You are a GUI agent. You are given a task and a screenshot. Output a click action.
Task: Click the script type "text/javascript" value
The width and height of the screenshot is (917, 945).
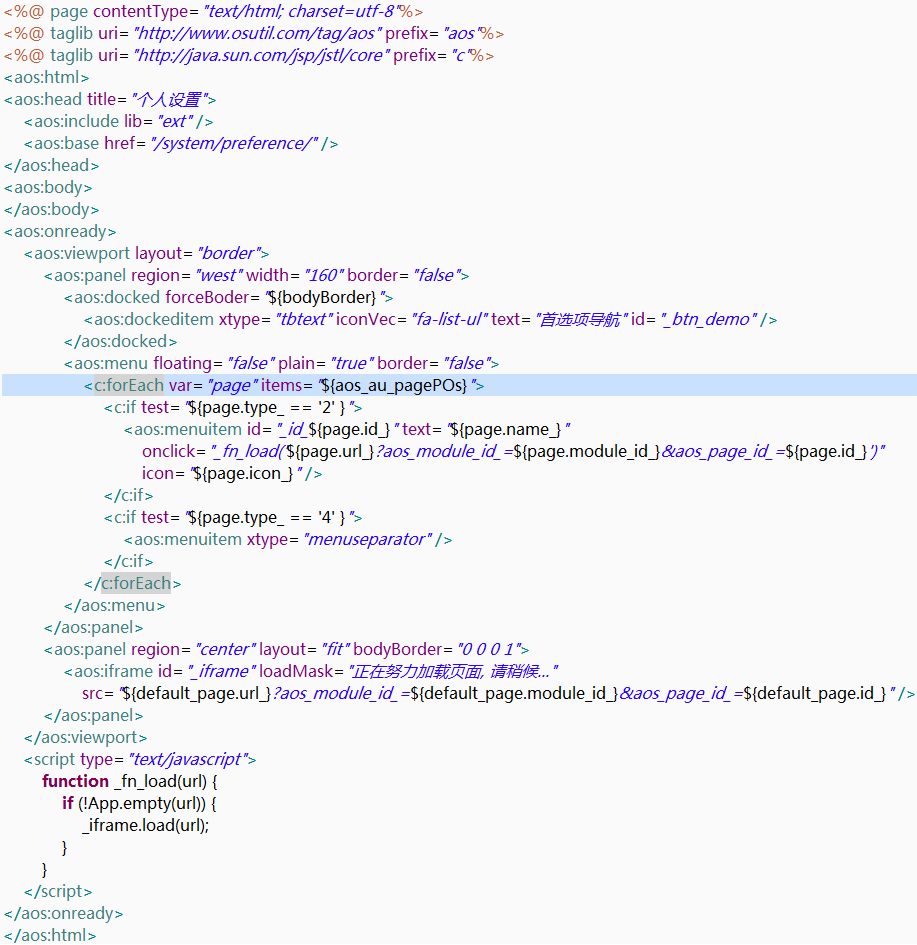pyautogui.click(x=187, y=759)
